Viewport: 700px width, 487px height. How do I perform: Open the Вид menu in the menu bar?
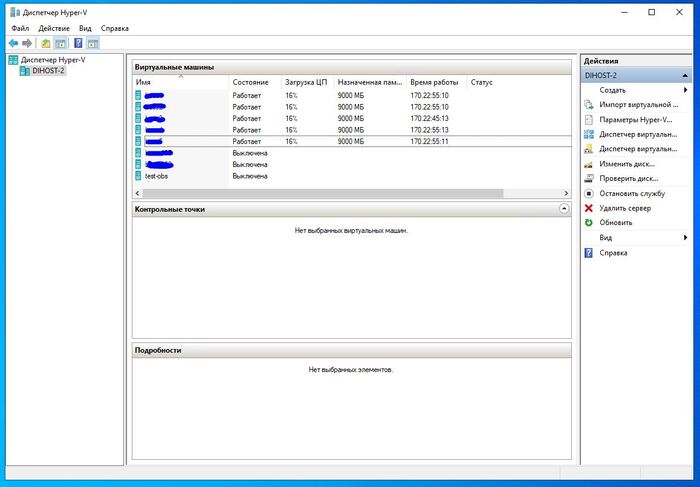(x=85, y=28)
